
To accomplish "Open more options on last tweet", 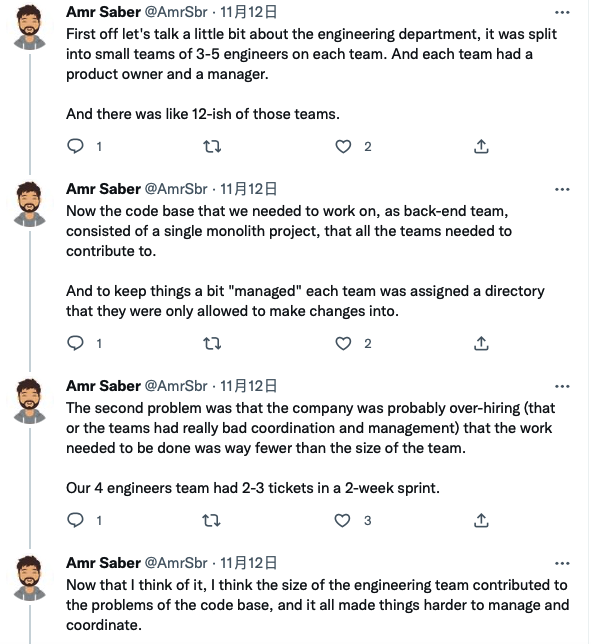I will (562, 563).
